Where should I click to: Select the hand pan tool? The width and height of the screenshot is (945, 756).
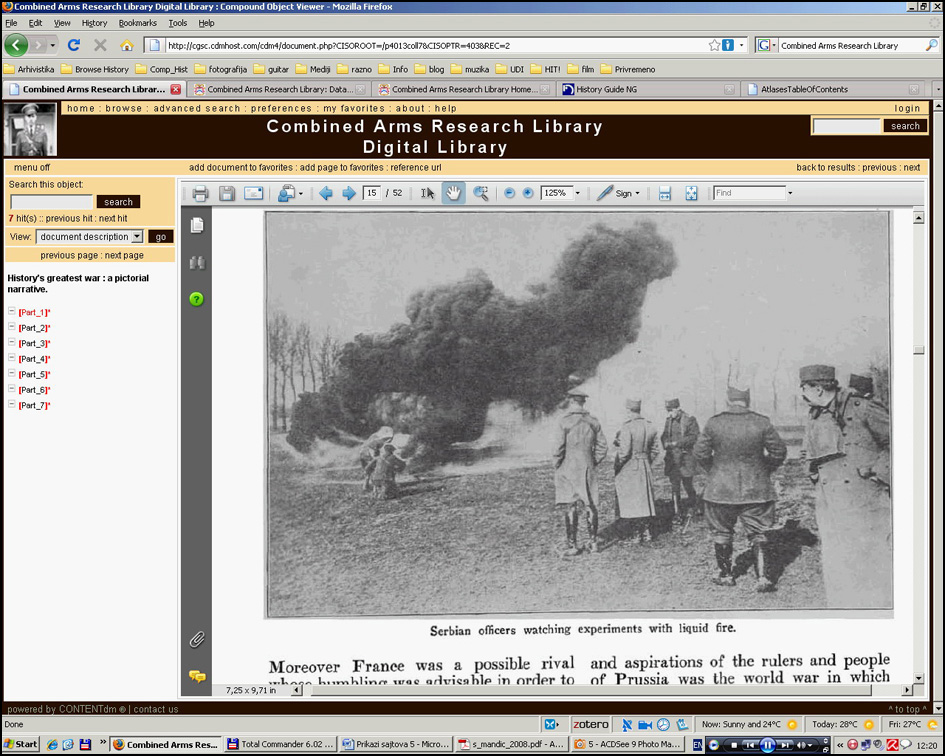pyautogui.click(x=454, y=194)
